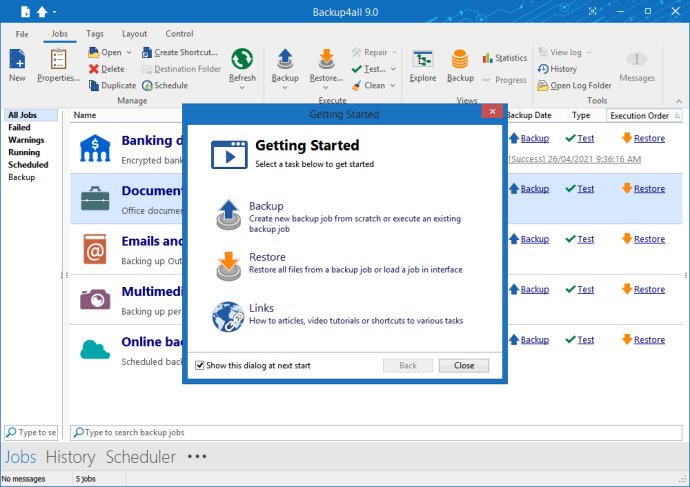This screenshot has width=690, height=487.
Task: Click the Name column header
Action: click(x=84, y=115)
